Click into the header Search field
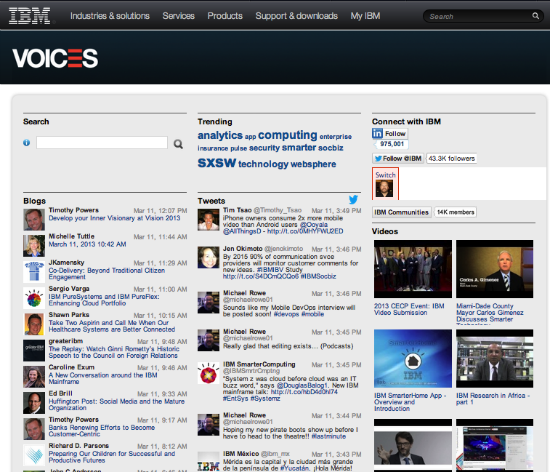550x472 pixels. tap(479, 16)
